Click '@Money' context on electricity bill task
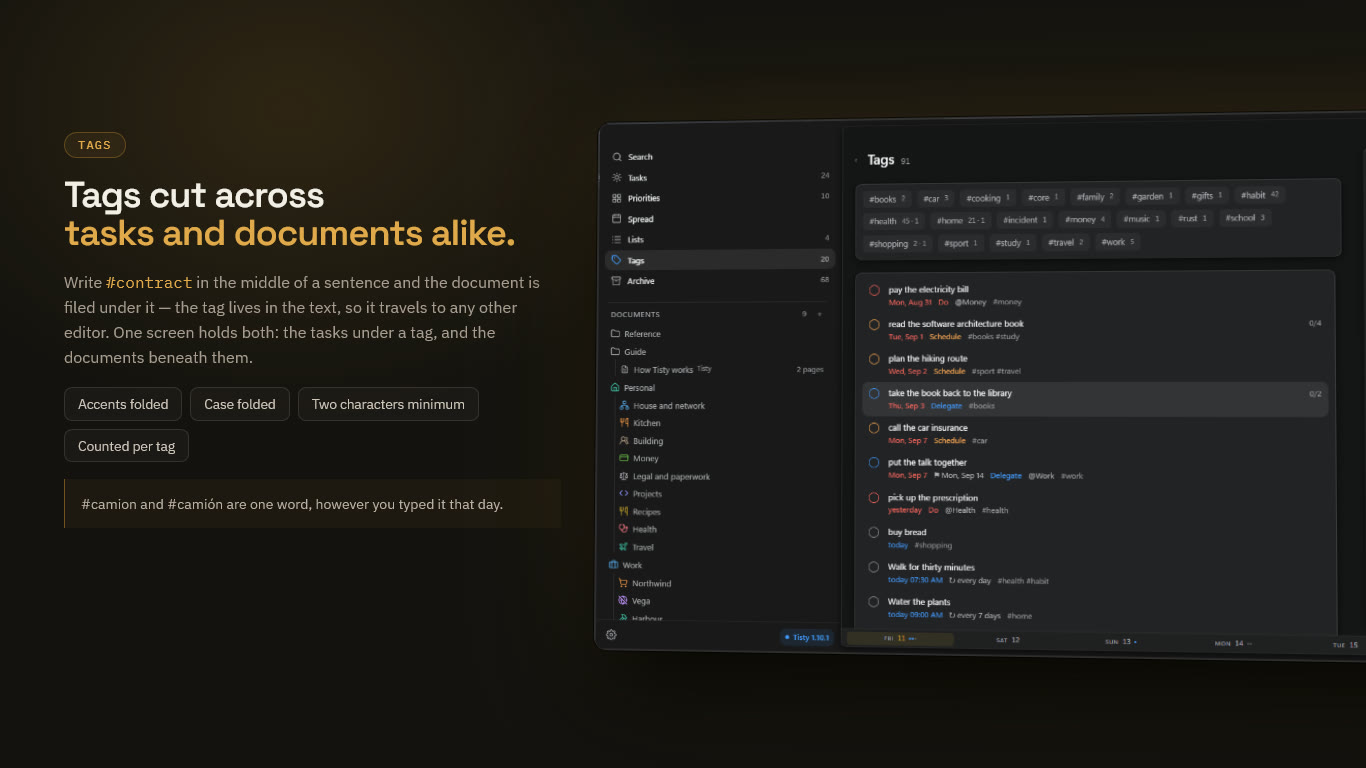 [970, 302]
